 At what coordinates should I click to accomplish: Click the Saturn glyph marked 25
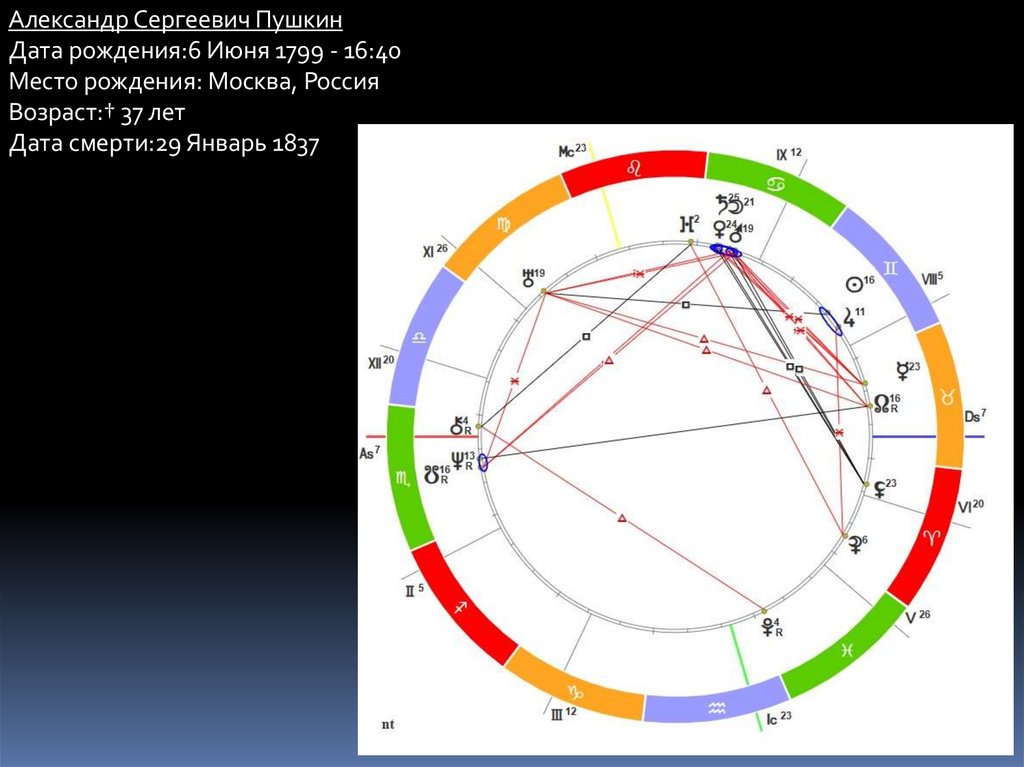[x=722, y=204]
